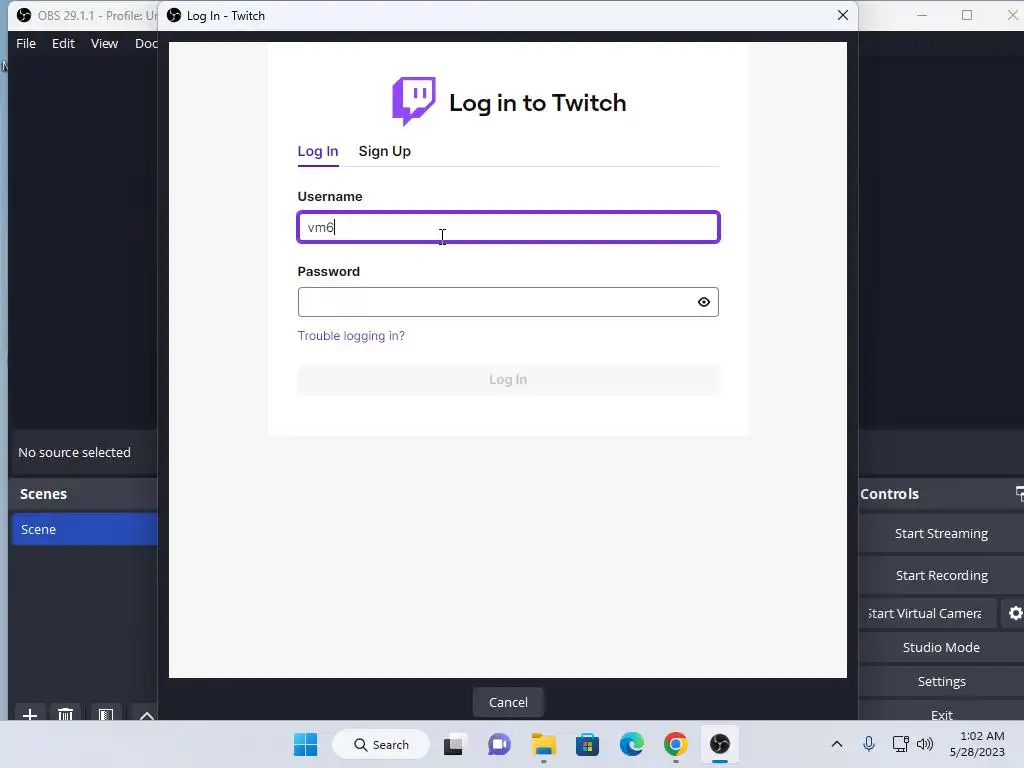Open the File menu in OBS
This screenshot has height=768, width=1024.
[x=26, y=43]
